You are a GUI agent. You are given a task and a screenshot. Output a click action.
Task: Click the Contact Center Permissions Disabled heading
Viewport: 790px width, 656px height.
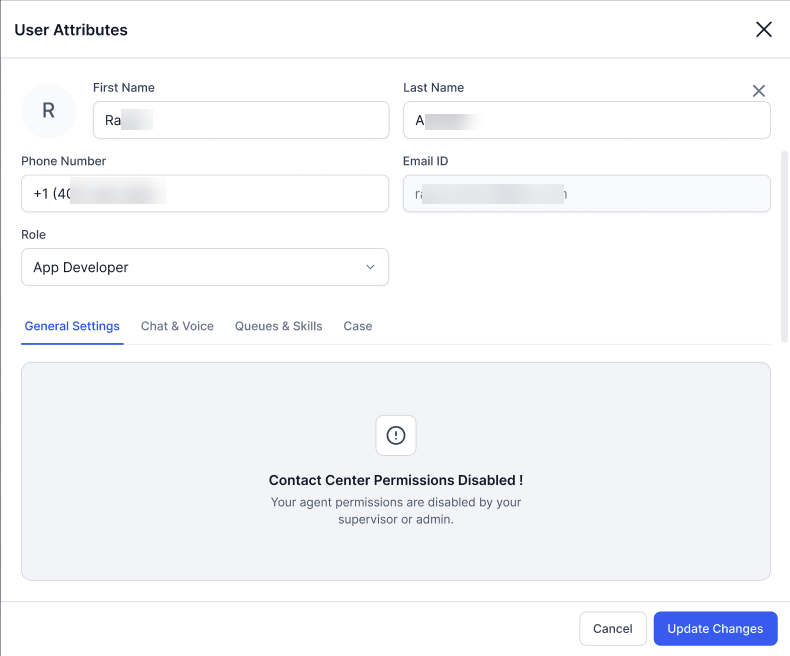[x=396, y=480]
